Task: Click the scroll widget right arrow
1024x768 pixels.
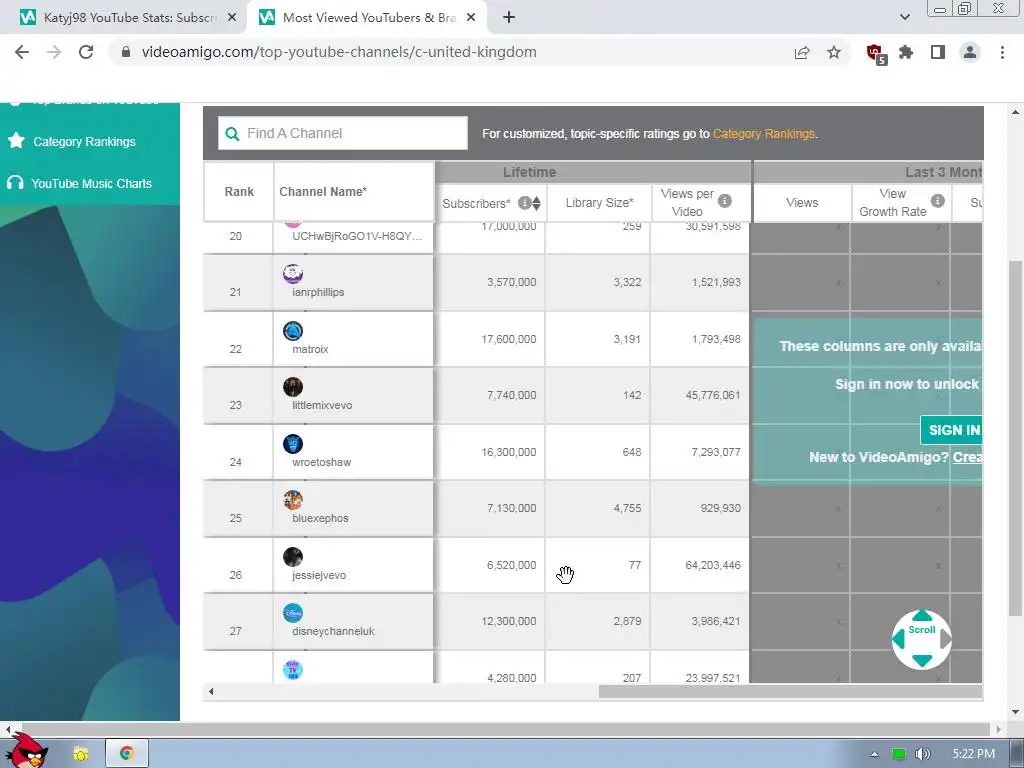Action: coord(945,639)
